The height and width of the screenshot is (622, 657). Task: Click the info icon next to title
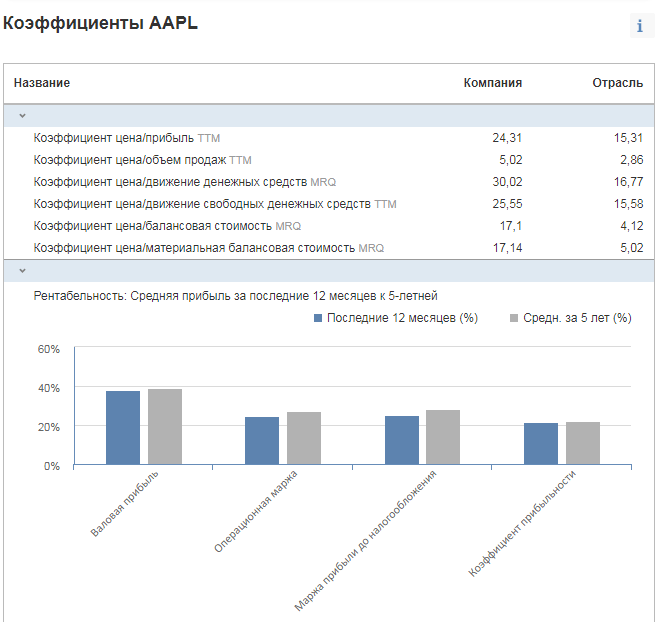coord(640,27)
